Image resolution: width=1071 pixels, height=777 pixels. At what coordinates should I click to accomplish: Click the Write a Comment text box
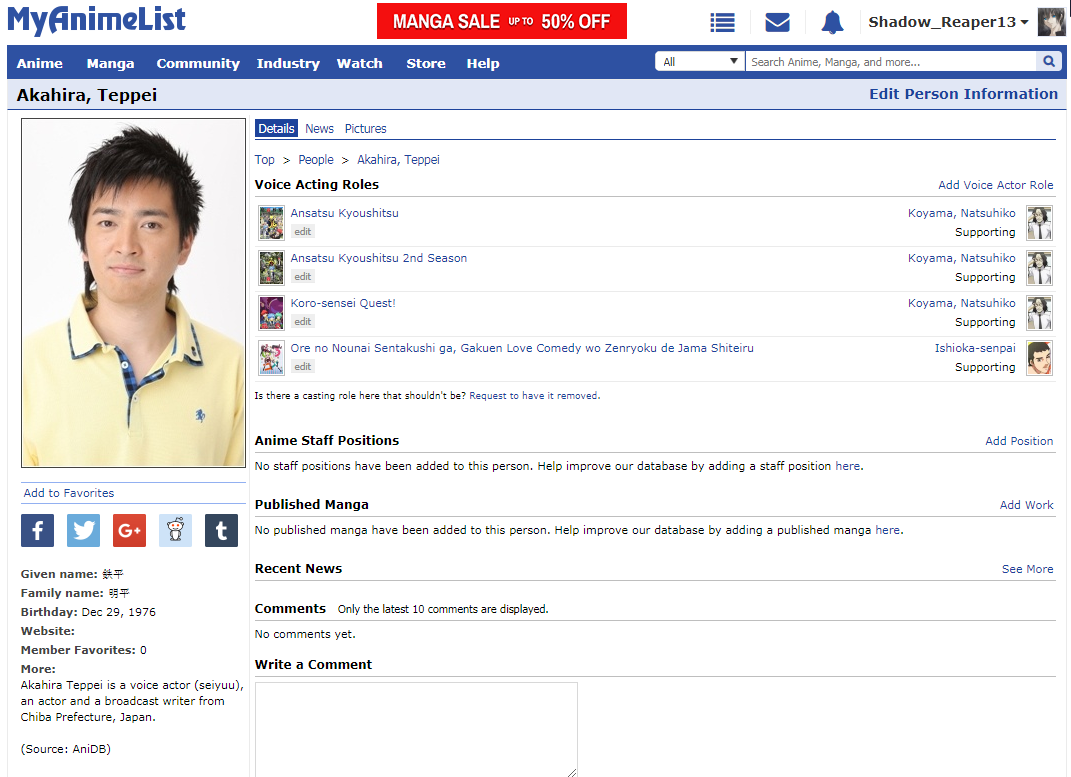click(x=416, y=729)
